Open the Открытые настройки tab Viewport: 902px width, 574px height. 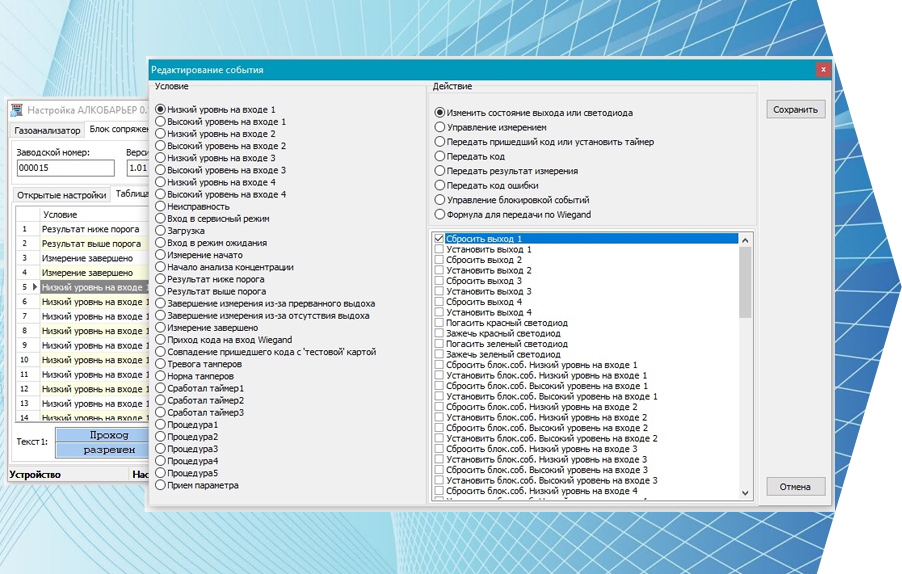pos(62,195)
